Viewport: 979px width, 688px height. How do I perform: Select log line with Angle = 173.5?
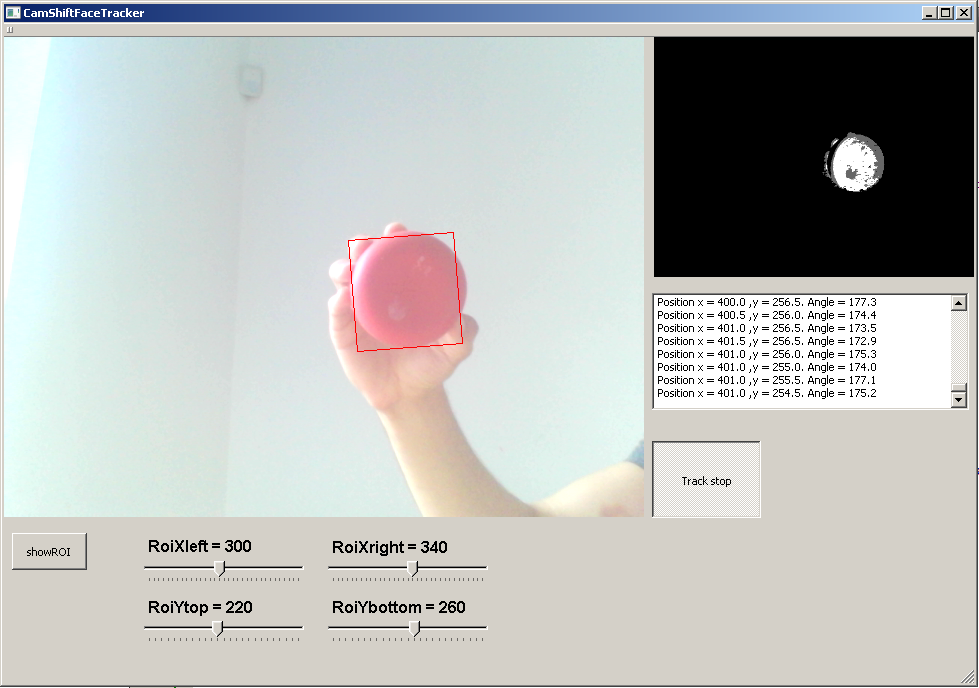click(x=767, y=328)
